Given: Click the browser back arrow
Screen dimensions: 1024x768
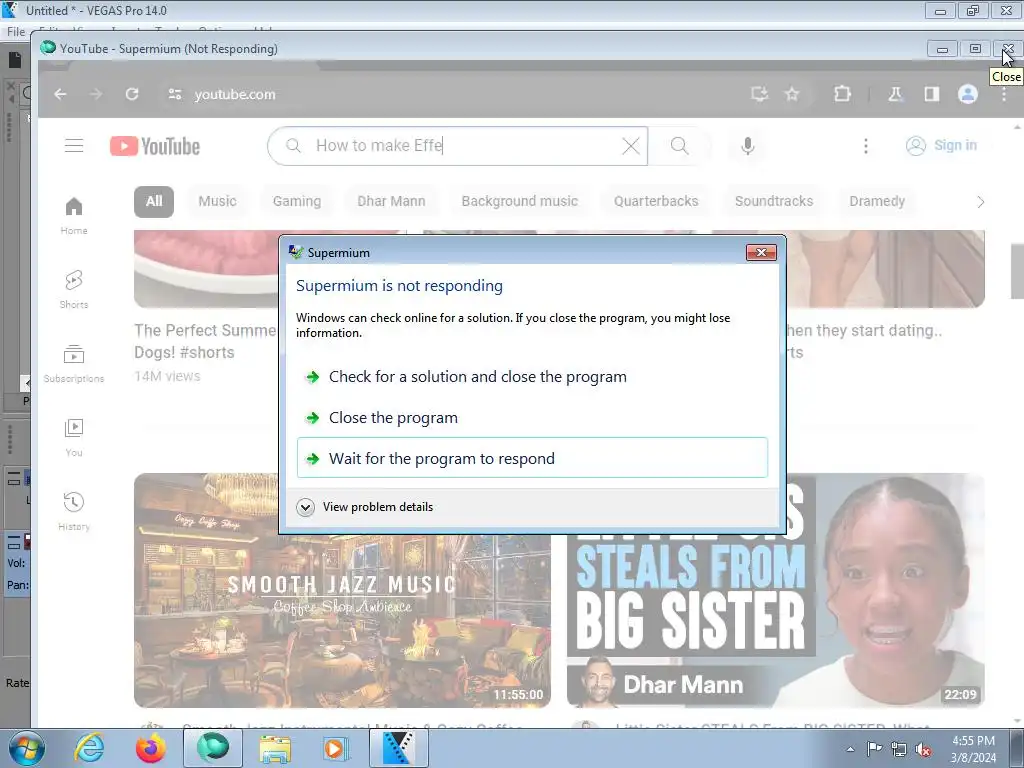Looking at the screenshot, I should coord(60,94).
